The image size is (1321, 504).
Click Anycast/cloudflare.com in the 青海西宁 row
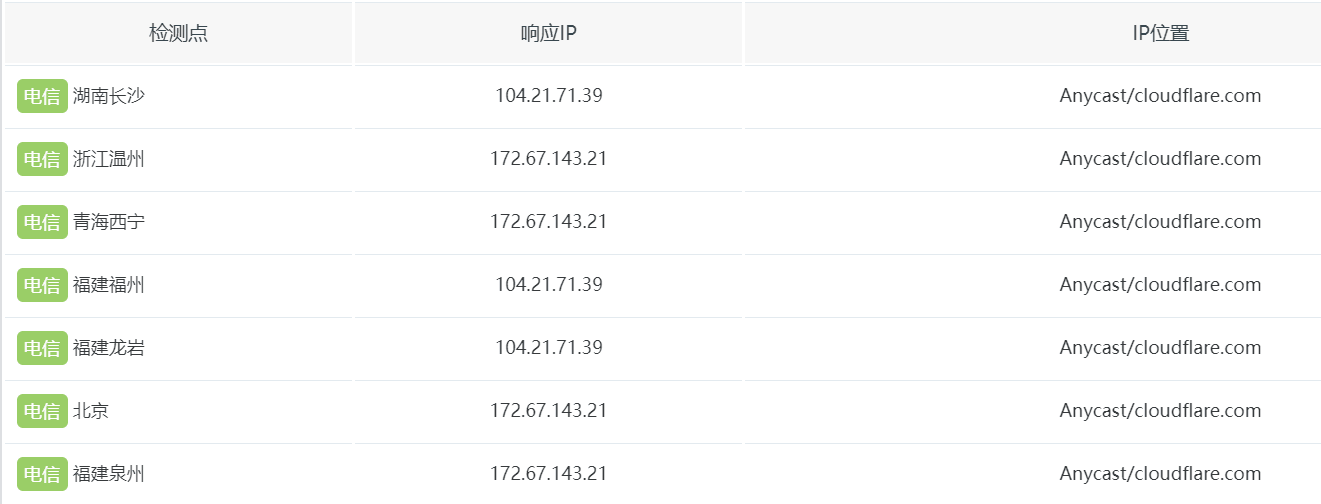pos(1160,222)
